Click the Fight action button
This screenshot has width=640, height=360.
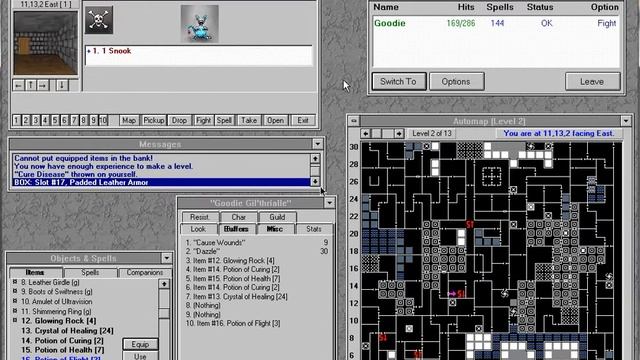pos(203,120)
